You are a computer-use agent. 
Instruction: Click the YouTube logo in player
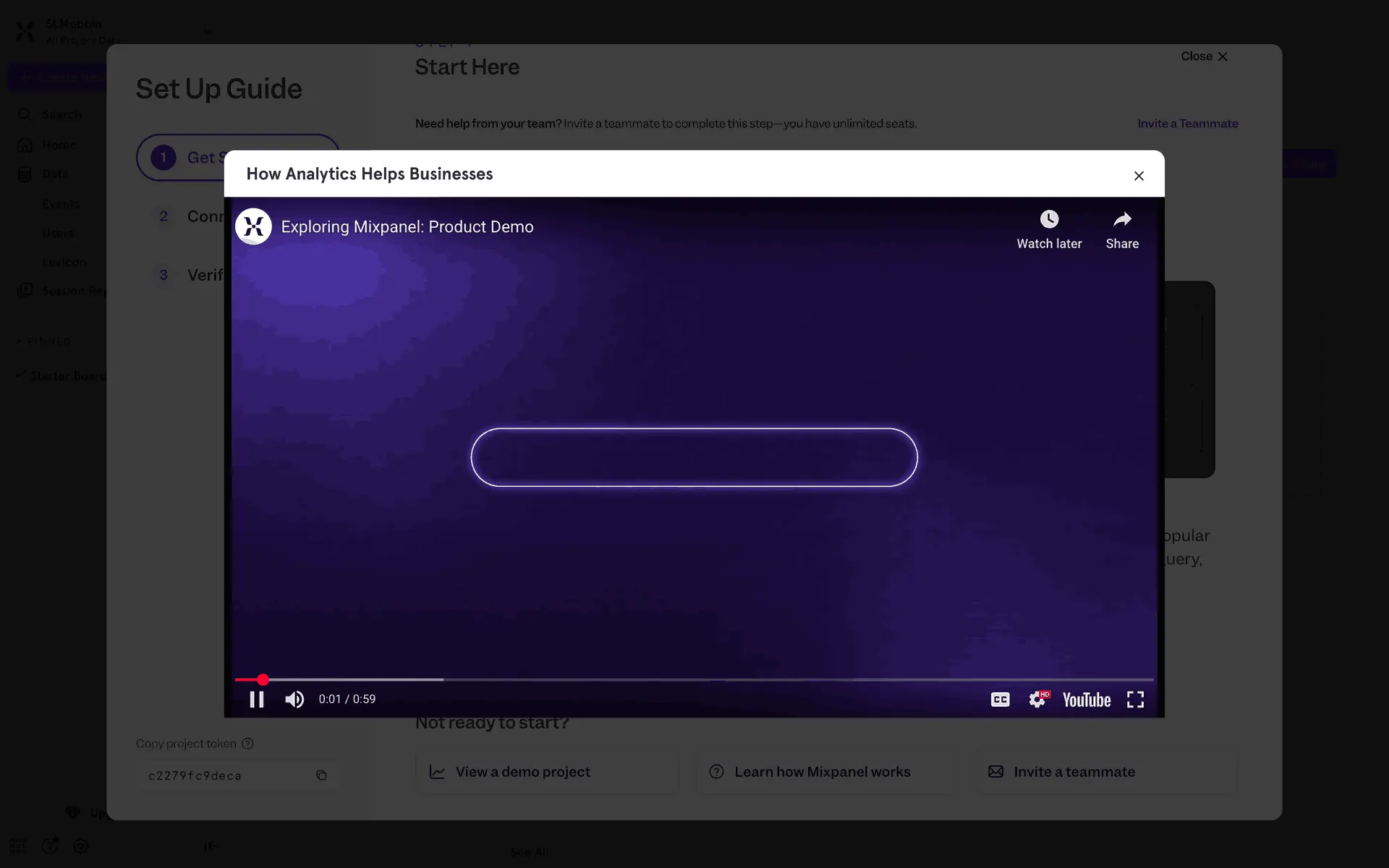tap(1086, 699)
